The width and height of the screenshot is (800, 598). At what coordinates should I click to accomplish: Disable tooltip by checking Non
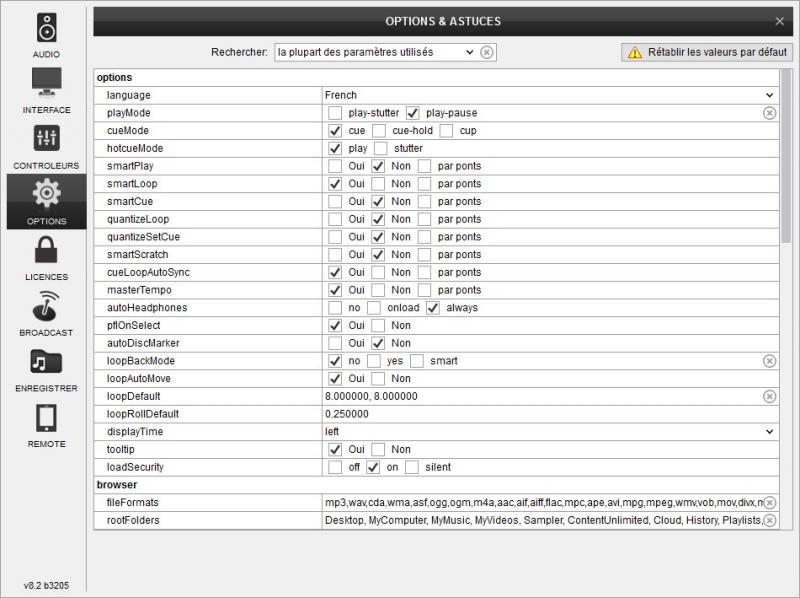378,450
